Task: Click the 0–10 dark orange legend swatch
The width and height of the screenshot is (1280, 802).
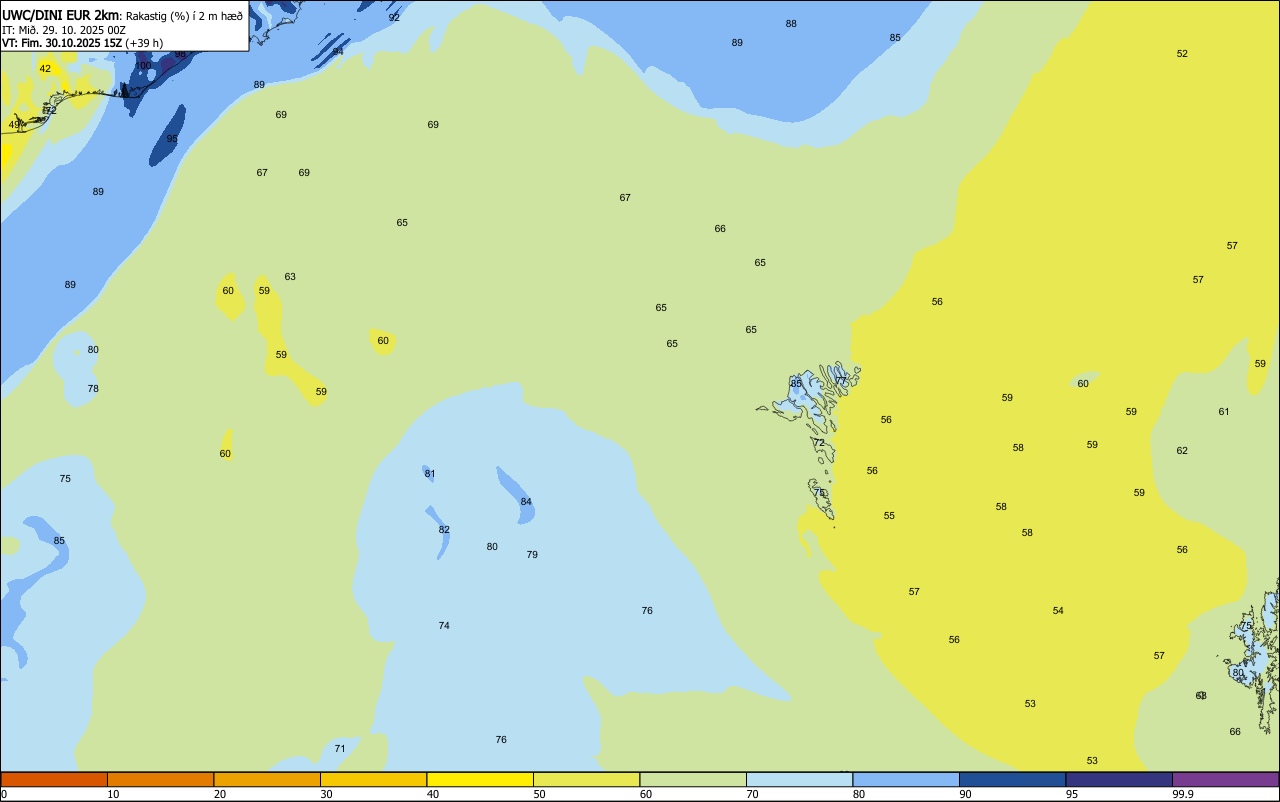Action: 54,779
